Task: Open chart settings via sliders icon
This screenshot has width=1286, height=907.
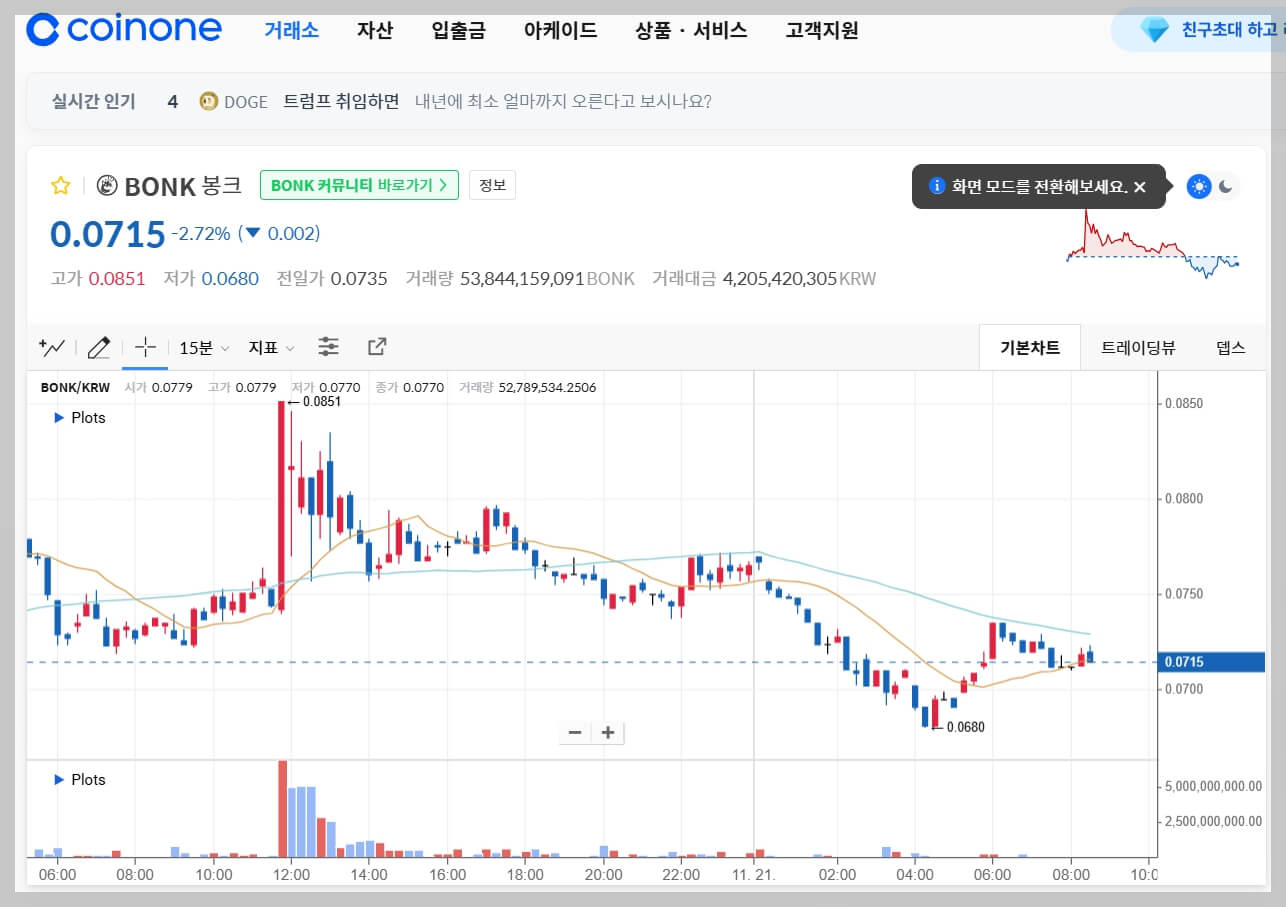Action: point(329,347)
